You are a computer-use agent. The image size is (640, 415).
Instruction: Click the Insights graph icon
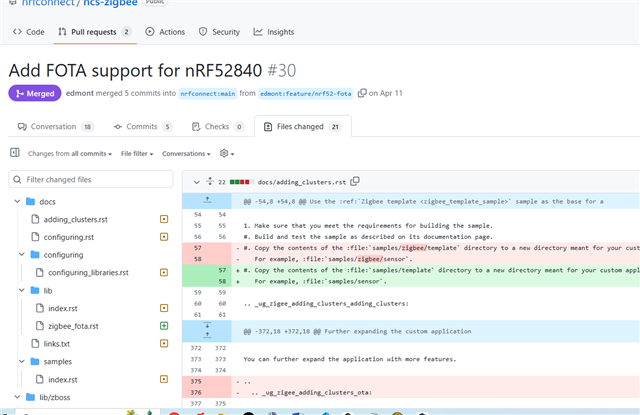258,32
